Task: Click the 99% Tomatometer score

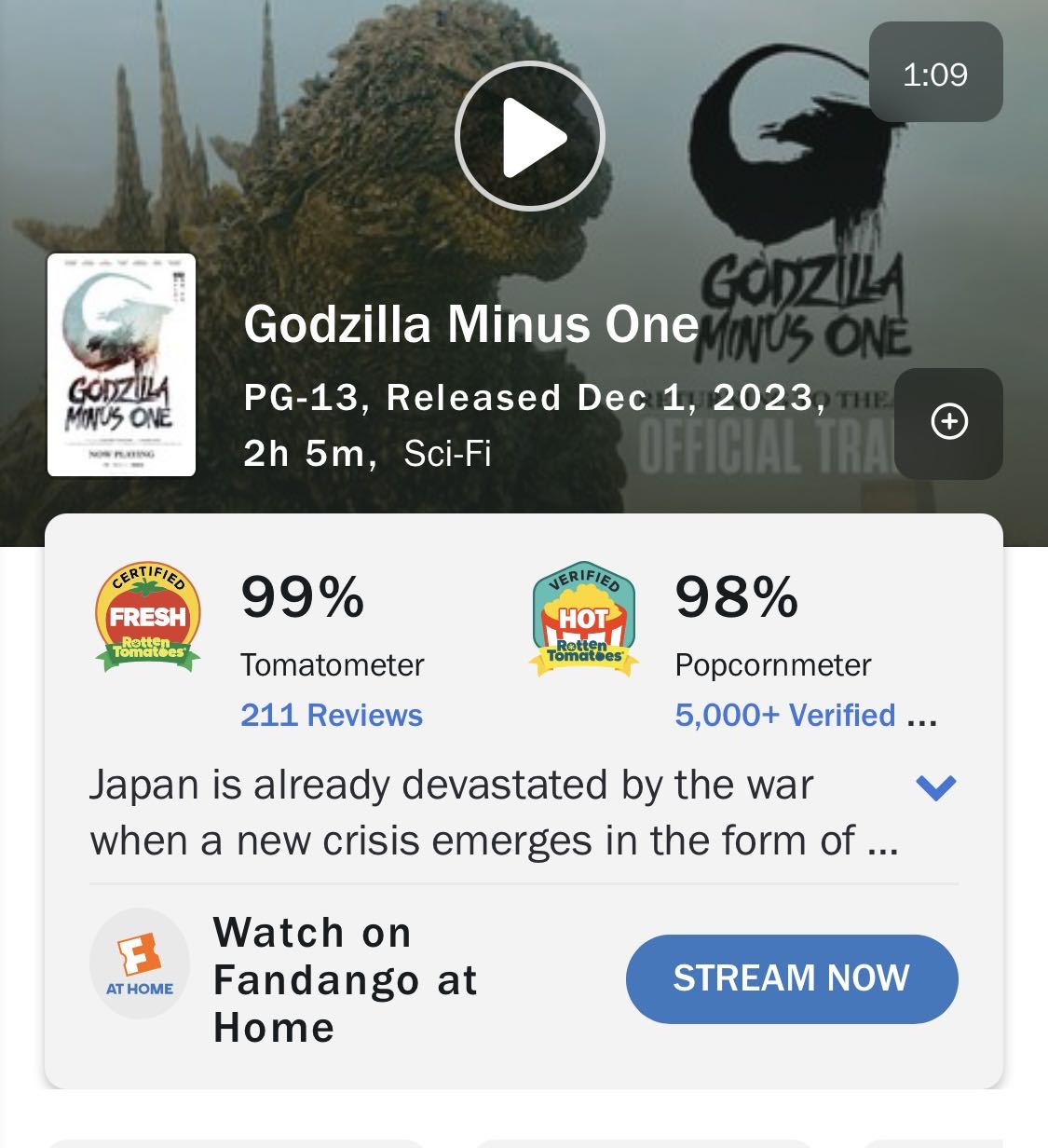Action: (x=303, y=596)
